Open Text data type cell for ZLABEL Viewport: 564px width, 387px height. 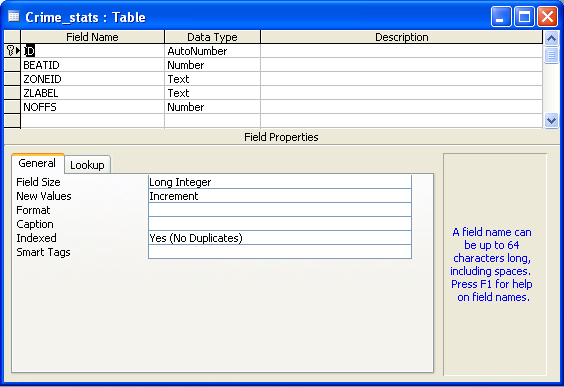[212, 93]
